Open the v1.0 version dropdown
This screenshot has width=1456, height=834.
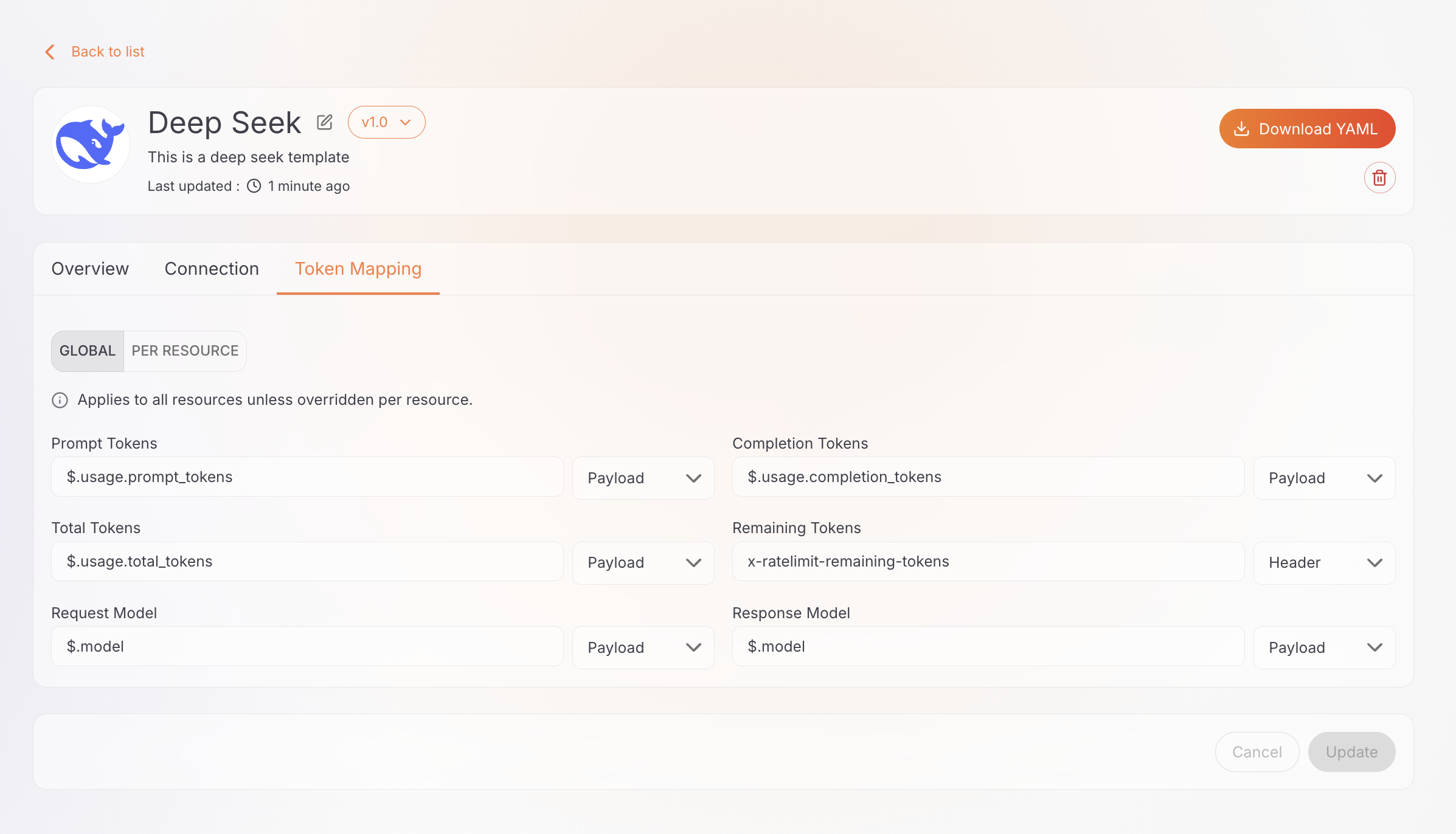(386, 122)
